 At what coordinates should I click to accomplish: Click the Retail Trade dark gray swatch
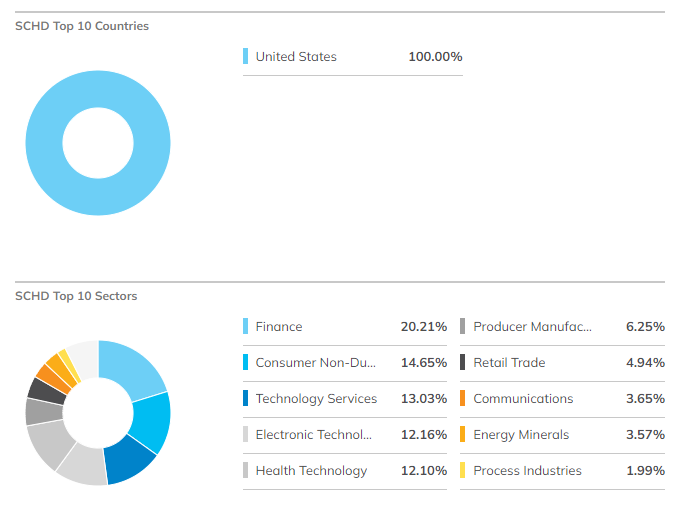[462, 362]
